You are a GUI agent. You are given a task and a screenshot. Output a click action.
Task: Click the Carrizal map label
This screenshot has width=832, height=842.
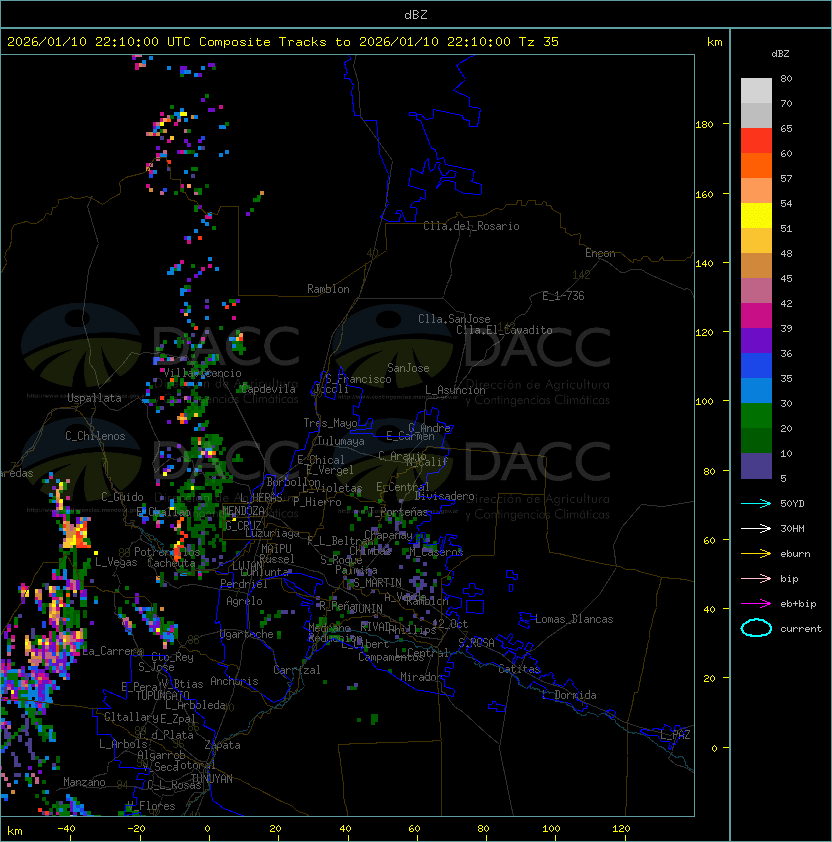point(296,670)
